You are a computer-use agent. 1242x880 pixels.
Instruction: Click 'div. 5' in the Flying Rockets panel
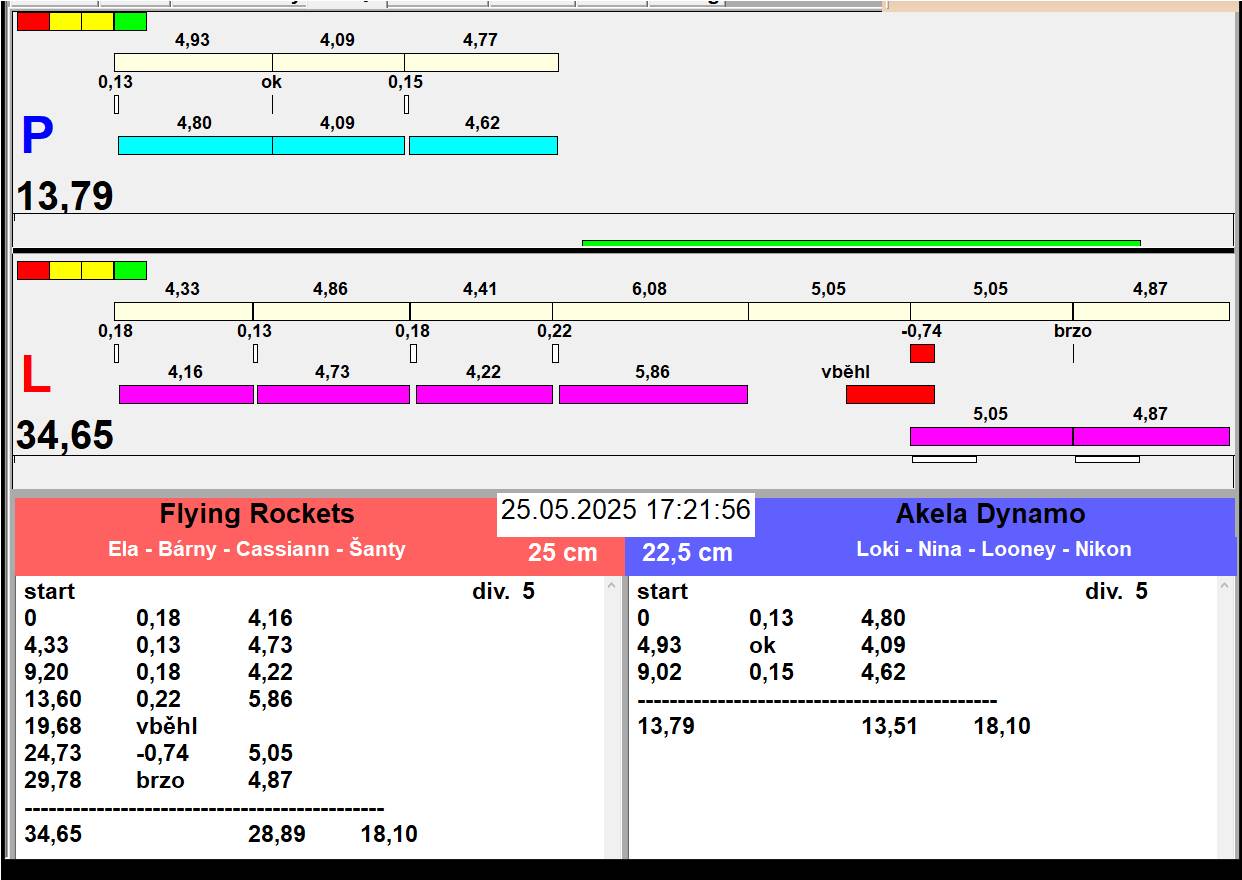[503, 591]
